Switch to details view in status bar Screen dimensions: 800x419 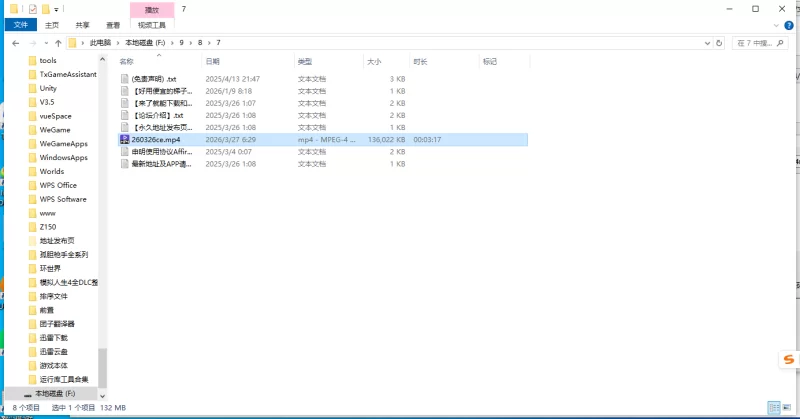[x=775, y=408]
